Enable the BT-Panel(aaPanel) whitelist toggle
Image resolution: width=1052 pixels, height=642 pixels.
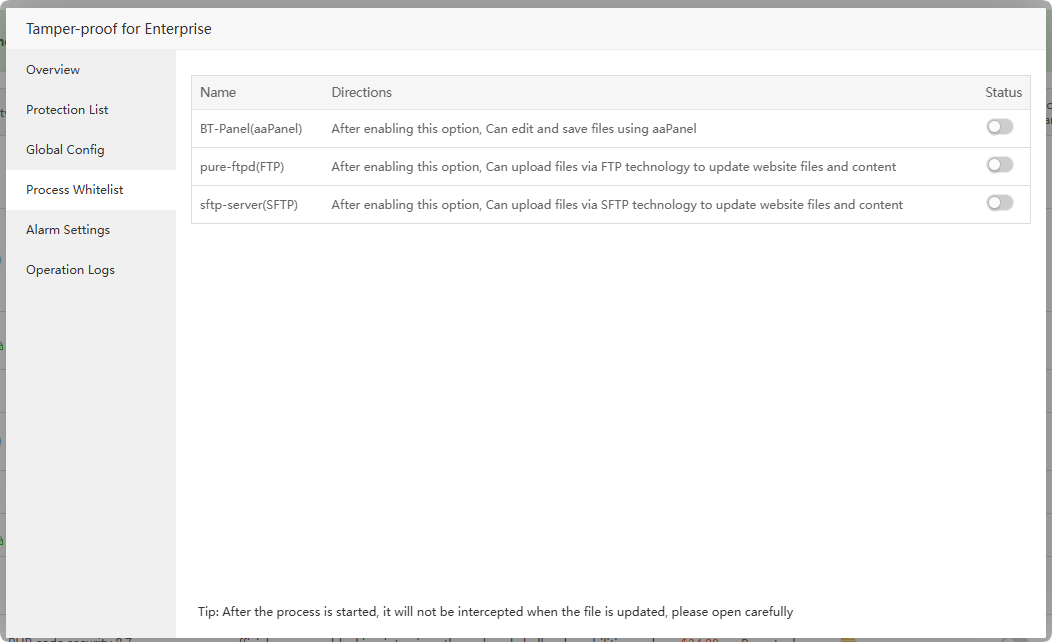click(999, 127)
